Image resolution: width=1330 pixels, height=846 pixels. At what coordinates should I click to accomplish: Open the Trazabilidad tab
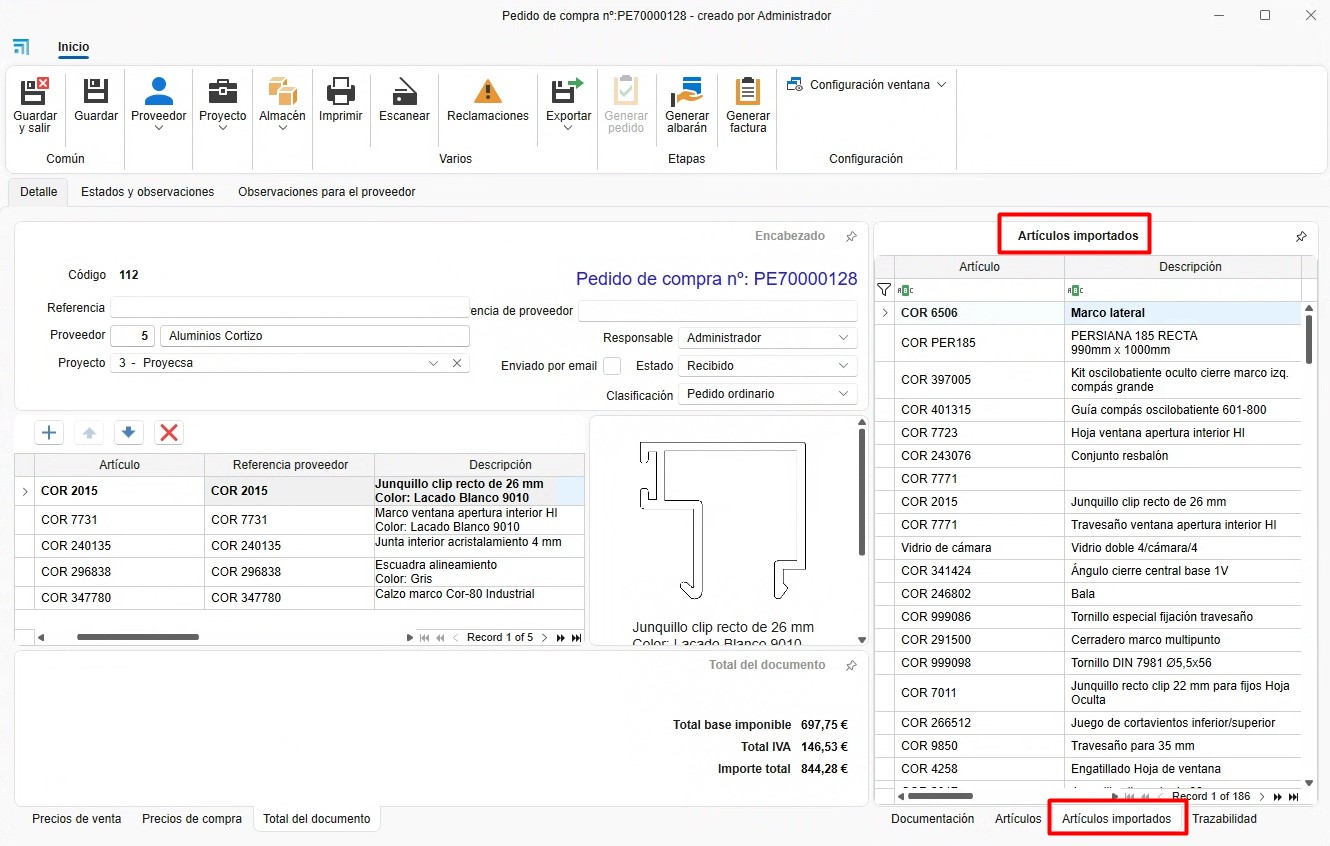pos(1224,819)
